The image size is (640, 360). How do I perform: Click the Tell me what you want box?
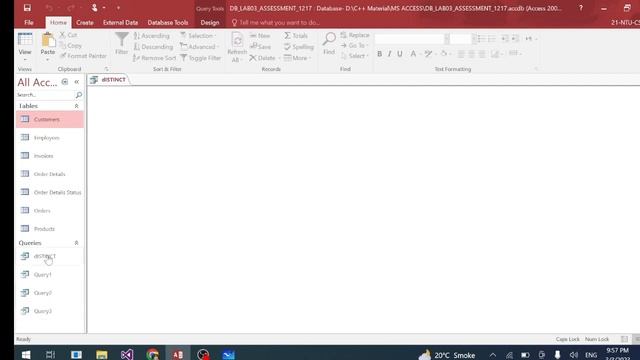point(276,22)
